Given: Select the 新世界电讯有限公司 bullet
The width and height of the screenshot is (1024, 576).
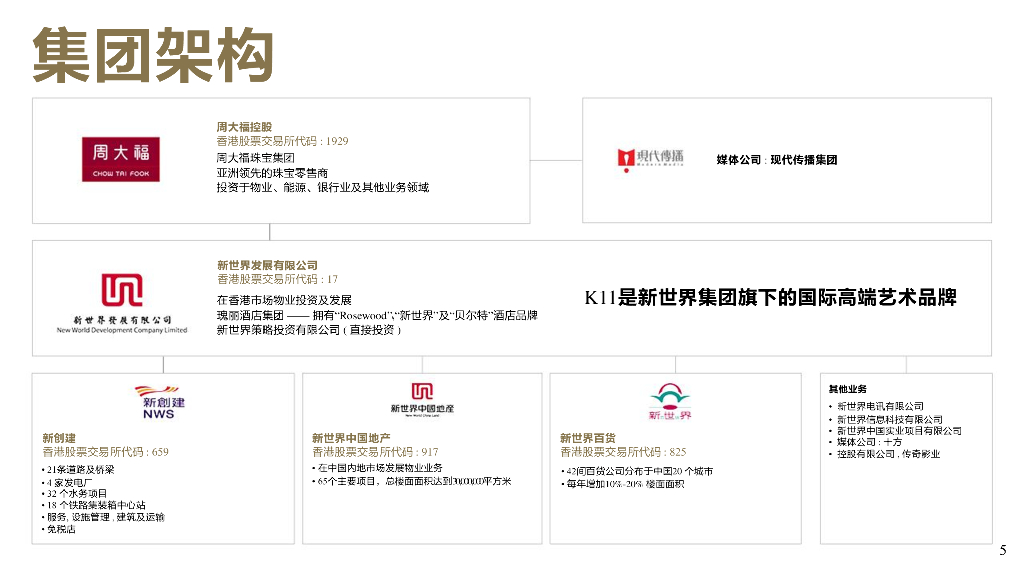Looking at the screenshot, I should point(876,406).
